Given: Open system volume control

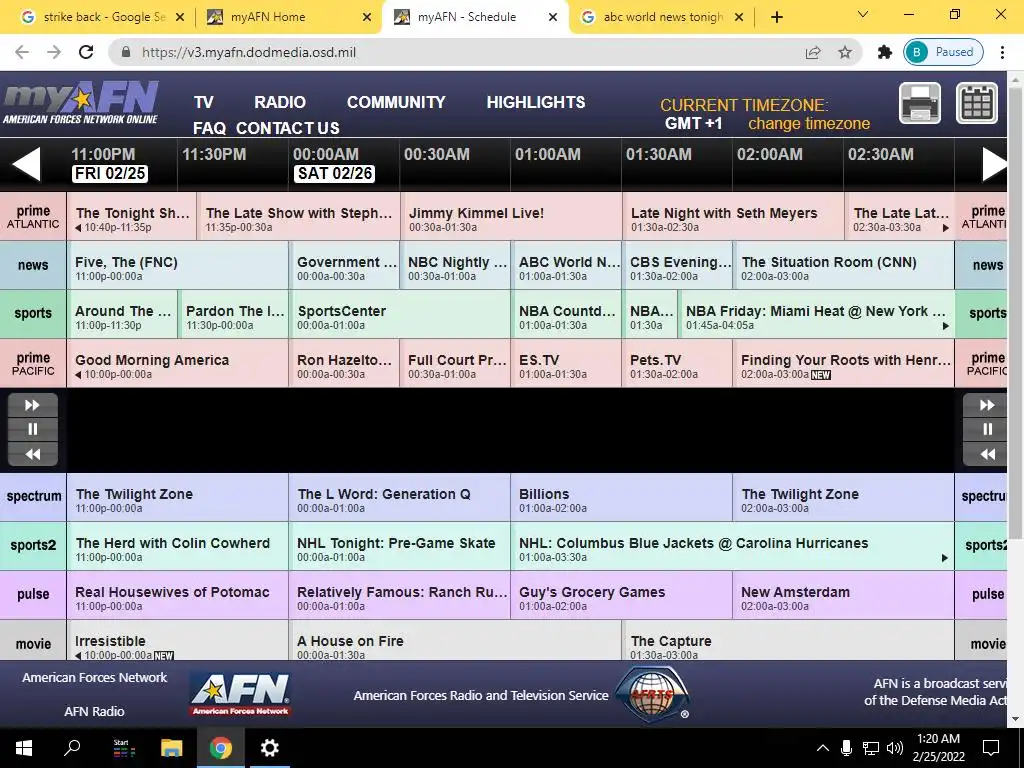Looking at the screenshot, I should pyautogui.click(x=895, y=748).
